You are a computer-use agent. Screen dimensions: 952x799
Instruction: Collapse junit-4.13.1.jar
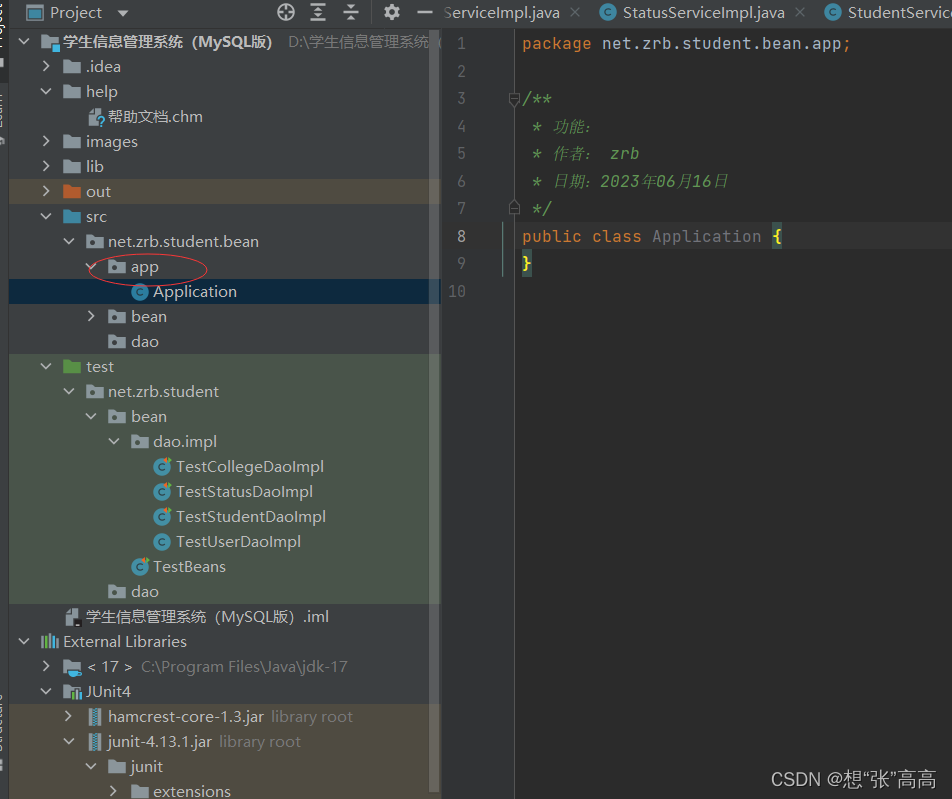69,741
